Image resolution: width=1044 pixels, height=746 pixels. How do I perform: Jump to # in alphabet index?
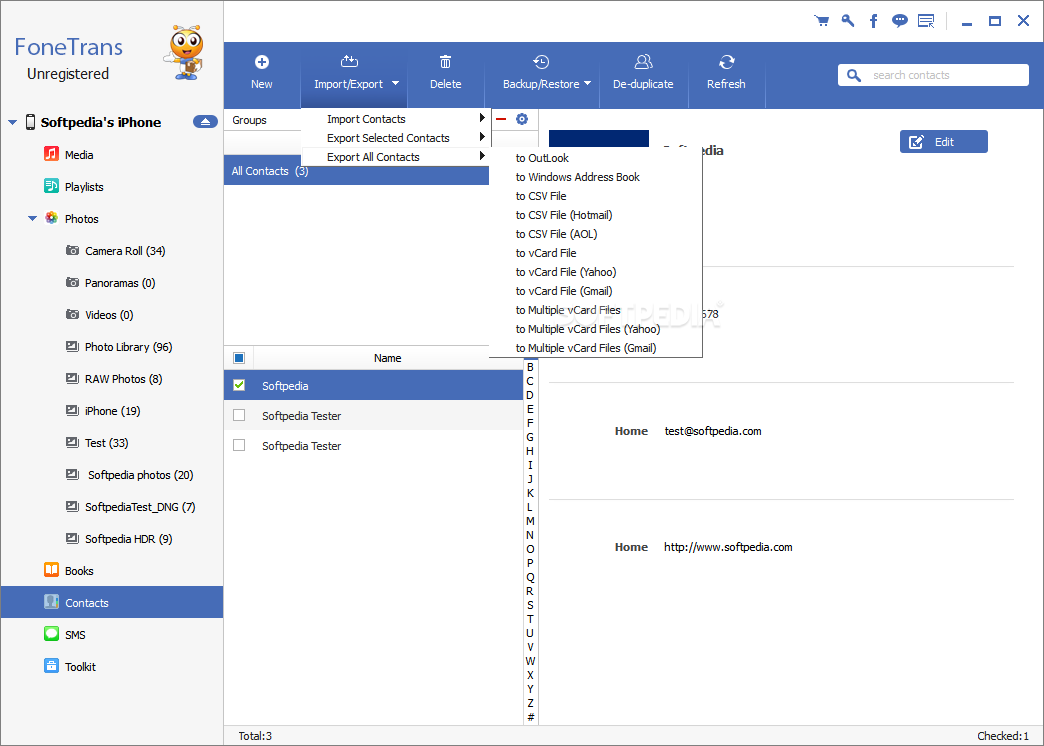point(530,717)
